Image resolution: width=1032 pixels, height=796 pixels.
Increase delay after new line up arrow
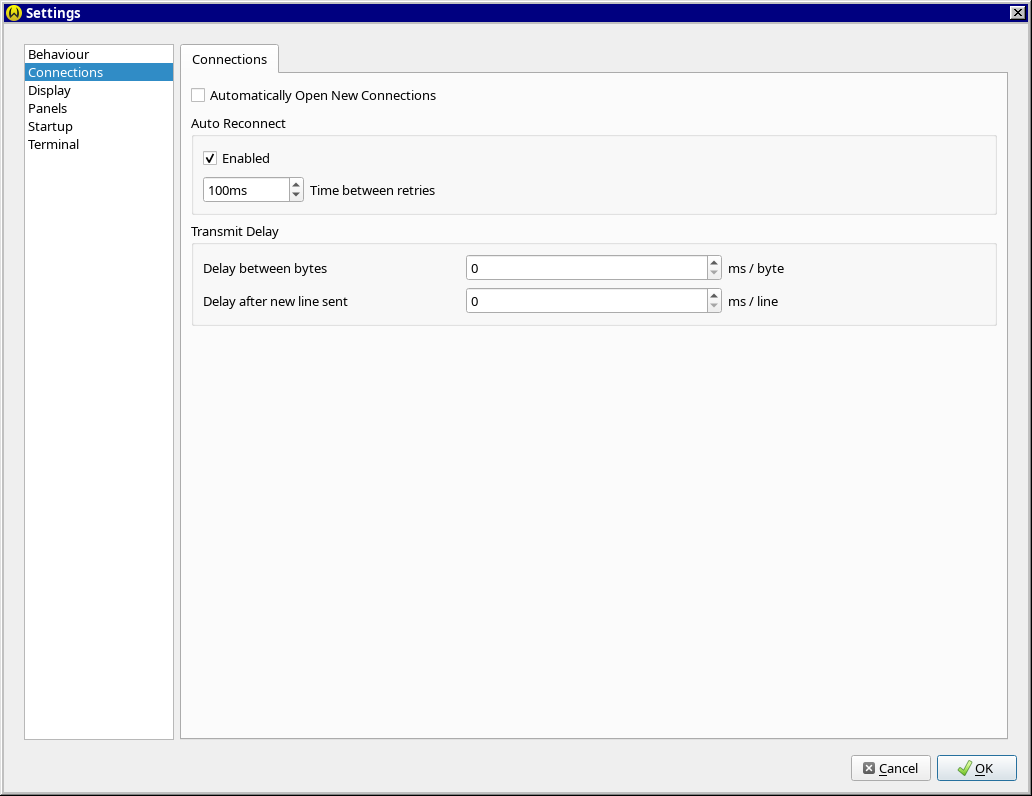coord(714,296)
